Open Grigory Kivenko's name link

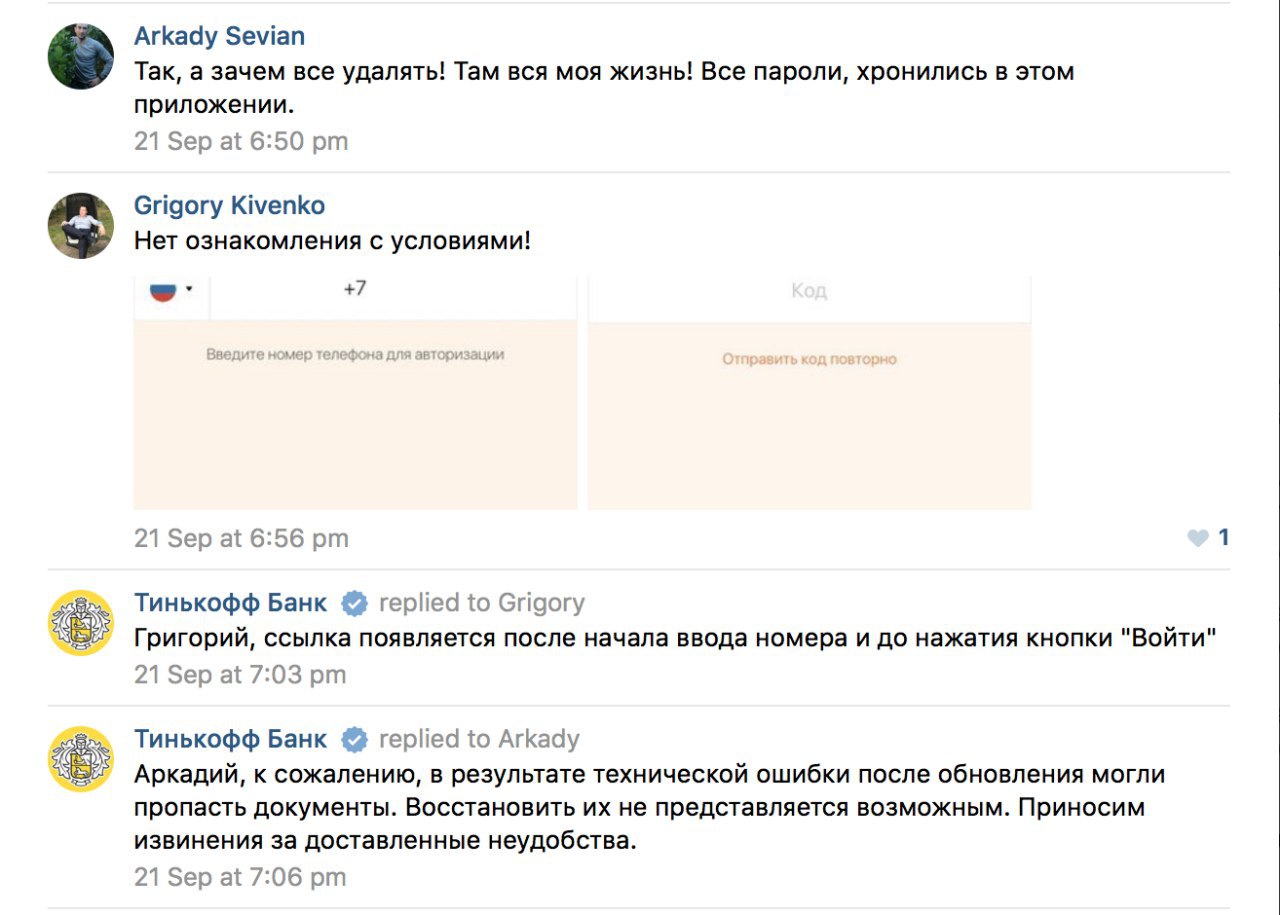229,206
